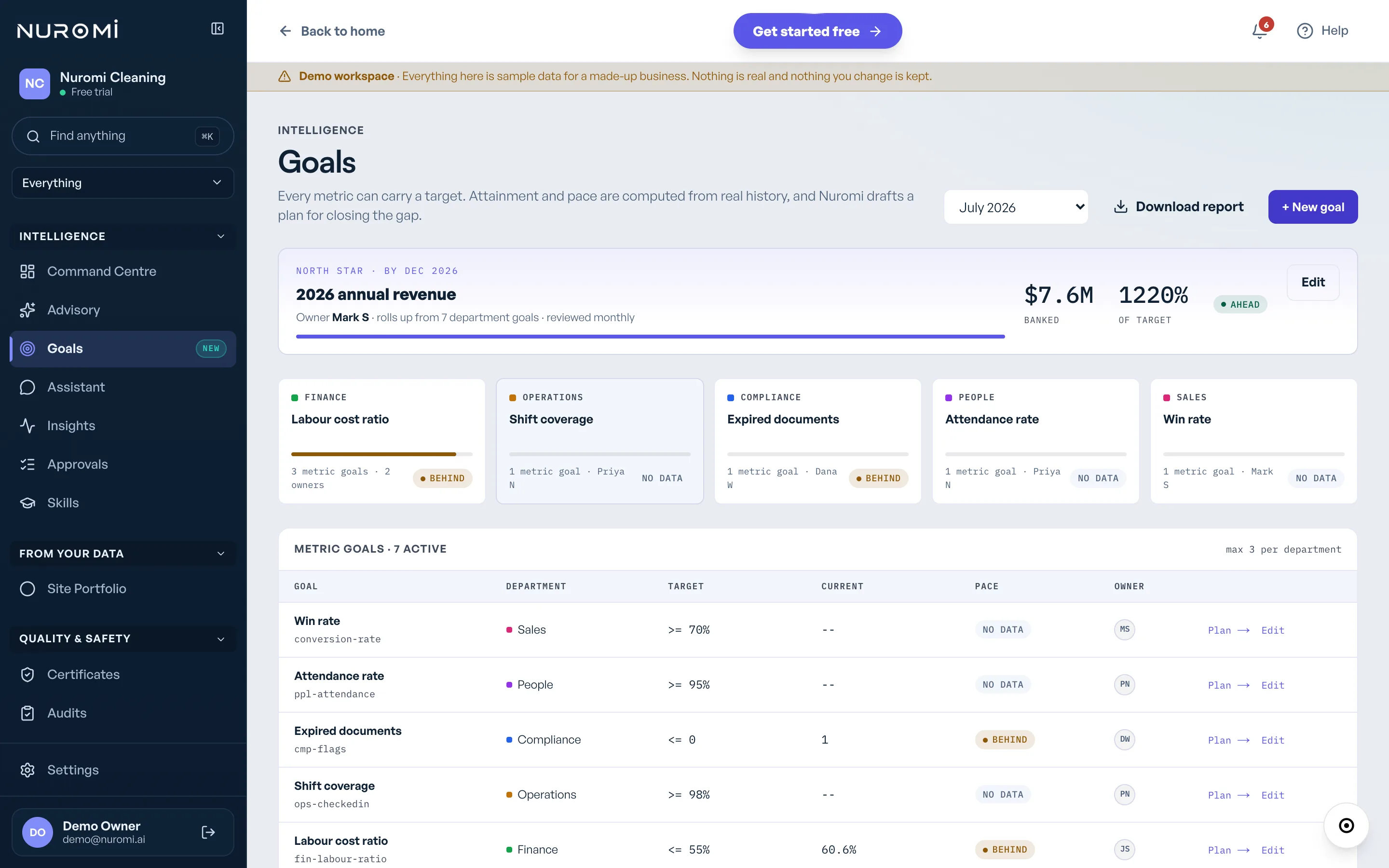Open Approvals from the sidebar
Screen dimensions: 1389x868
tap(123, 464)
